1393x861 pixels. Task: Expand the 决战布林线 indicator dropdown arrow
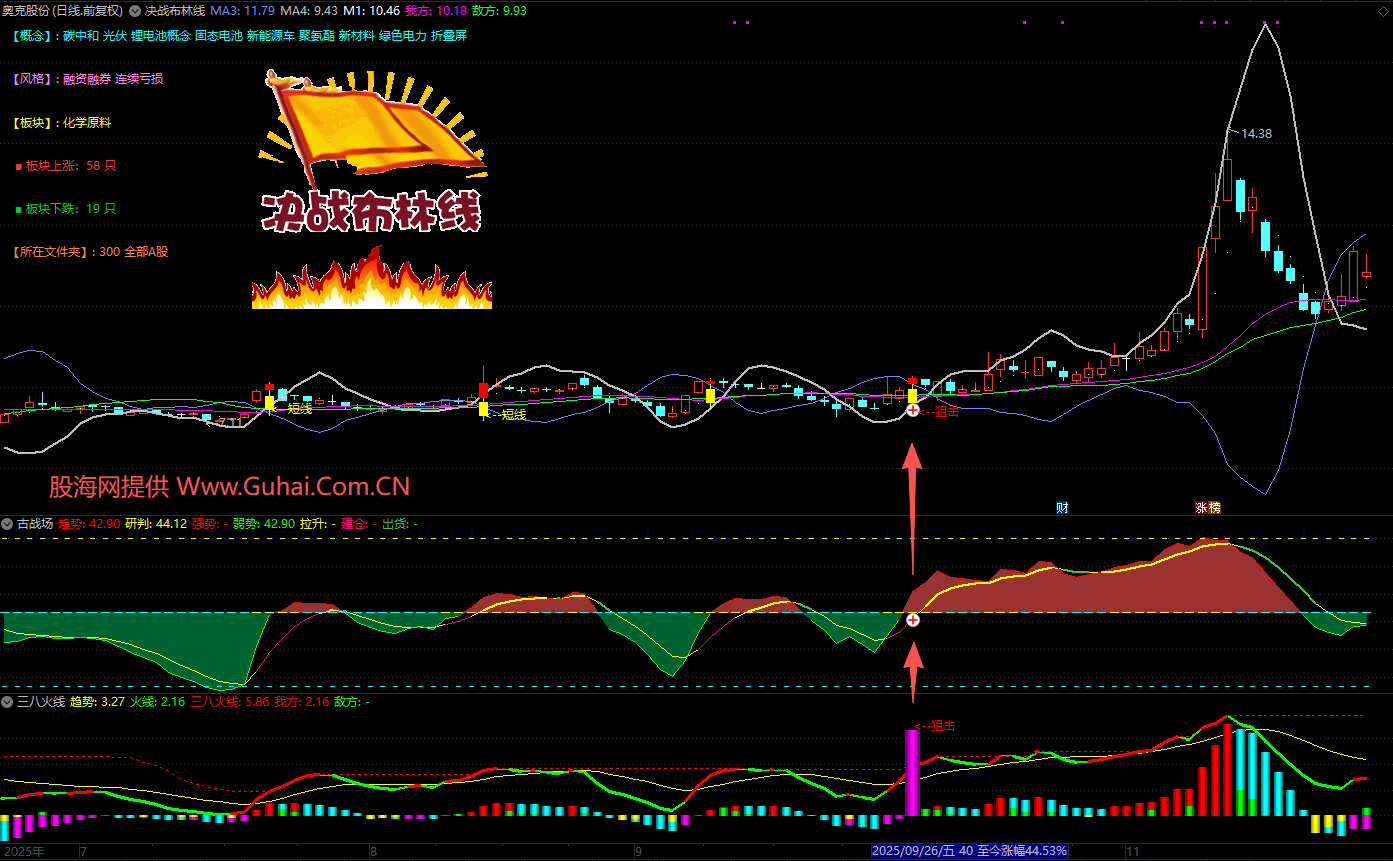point(135,11)
